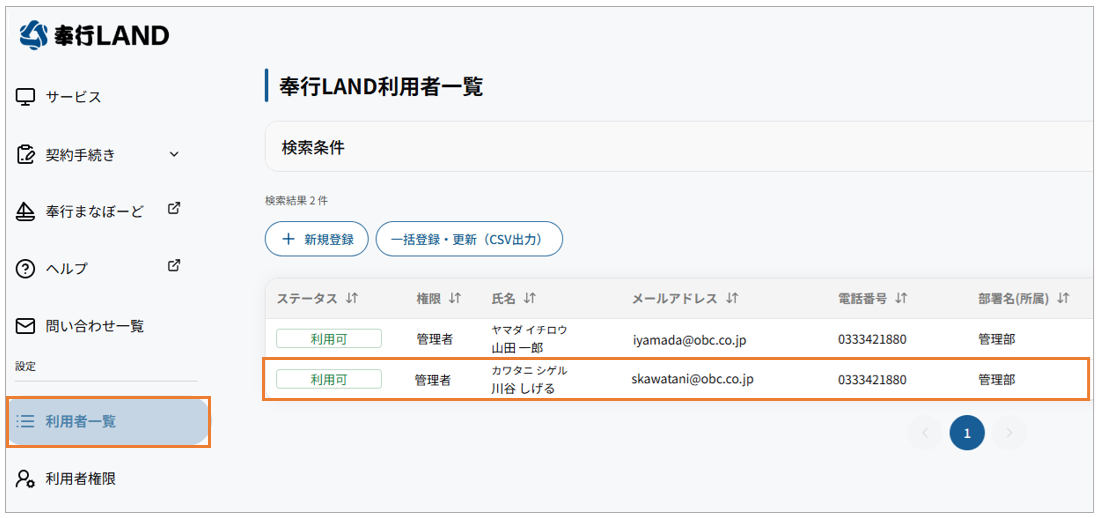
Task: Click 管理者 role in 山田 一郎 row
Action: (x=435, y=340)
